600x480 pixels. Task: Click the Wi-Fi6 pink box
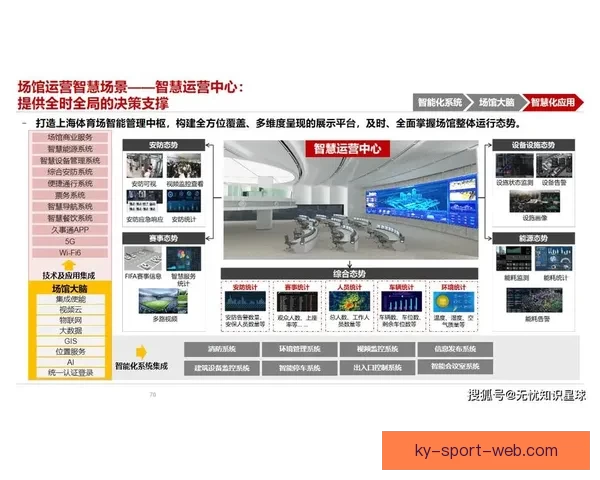[70, 253]
